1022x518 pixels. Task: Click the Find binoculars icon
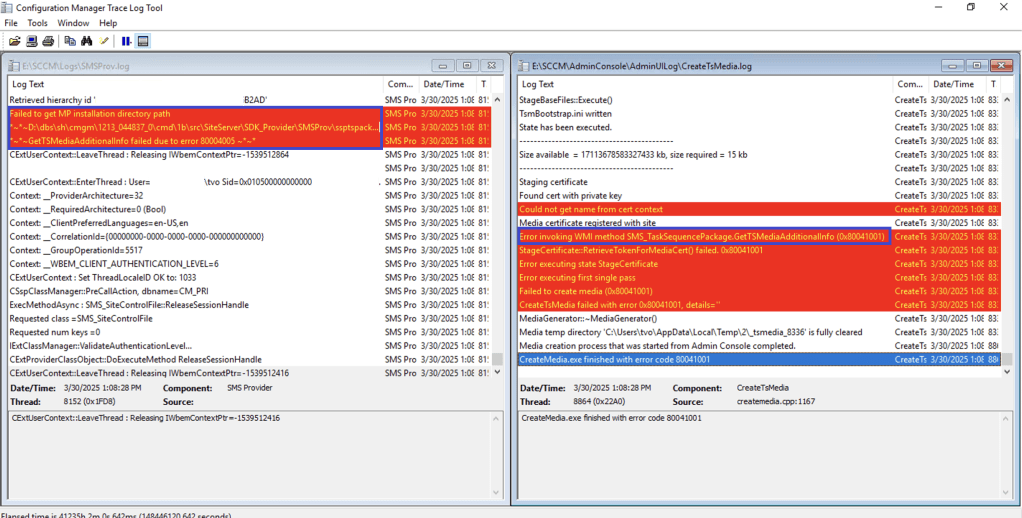(87, 41)
